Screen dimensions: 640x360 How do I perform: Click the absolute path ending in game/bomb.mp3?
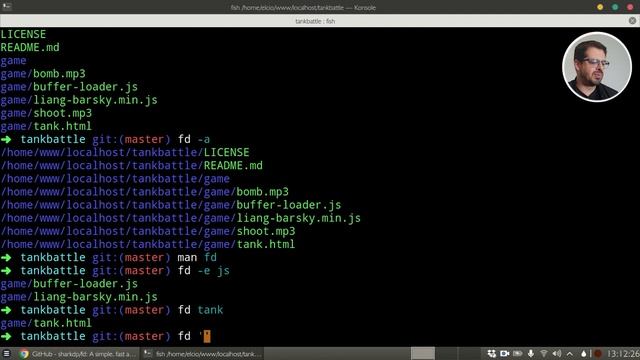144,191
